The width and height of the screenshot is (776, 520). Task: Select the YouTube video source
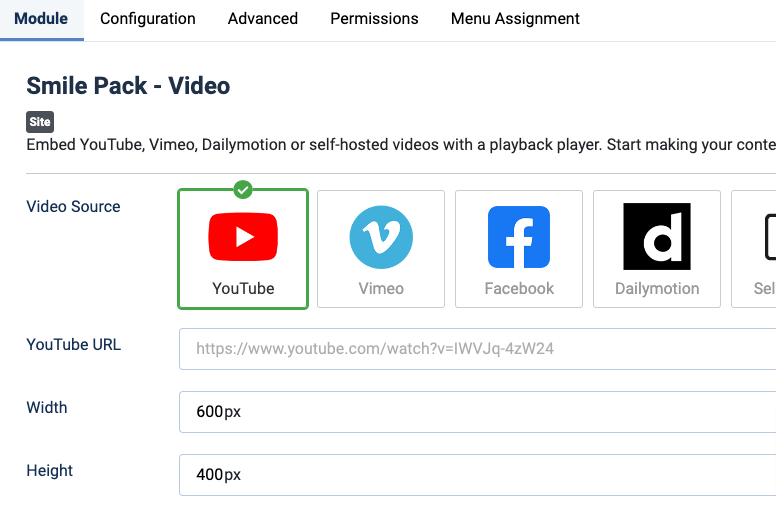point(243,249)
